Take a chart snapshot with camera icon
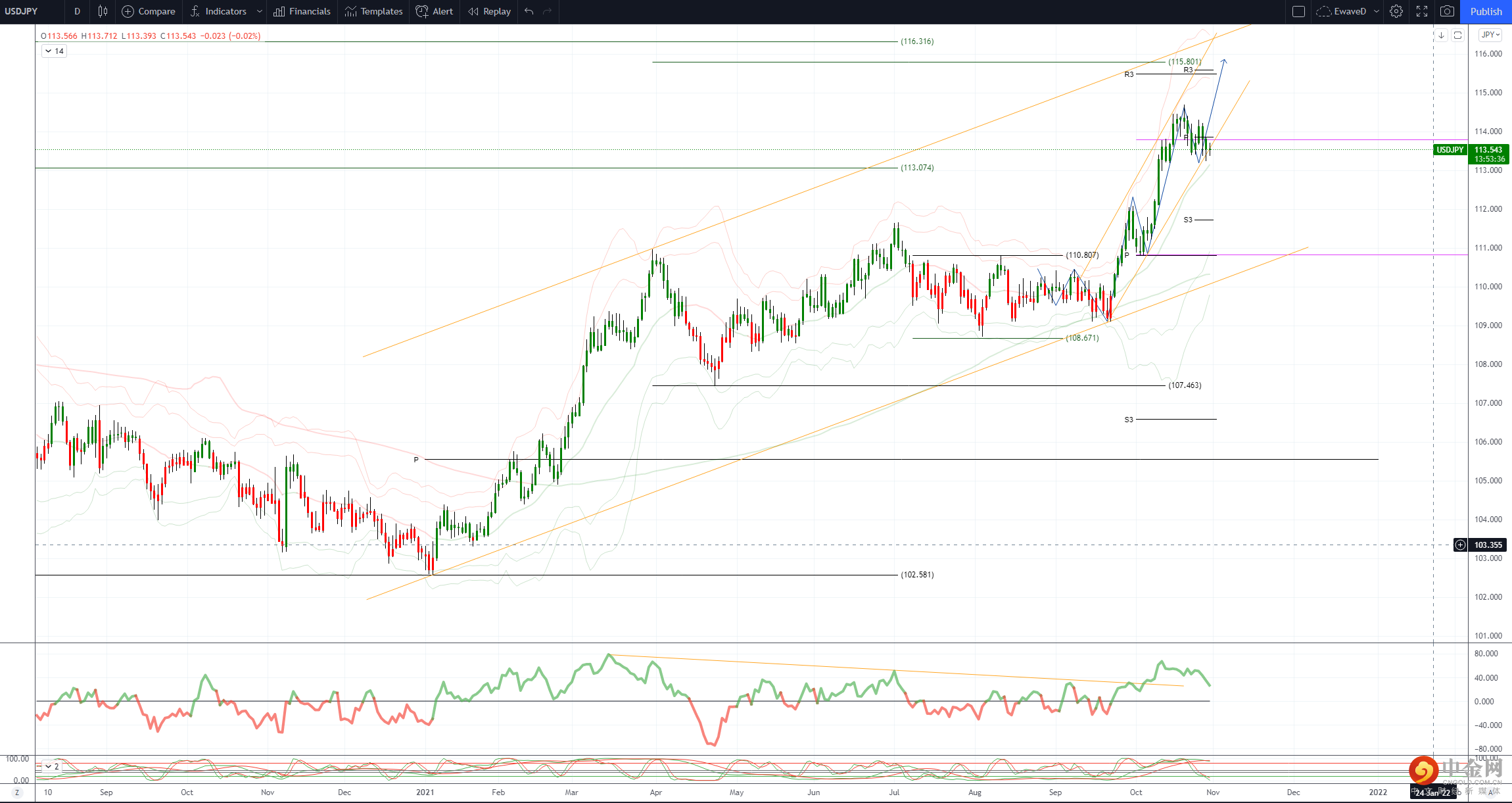The image size is (1512, 803). pyautogui.click(x=1447, y=11)
